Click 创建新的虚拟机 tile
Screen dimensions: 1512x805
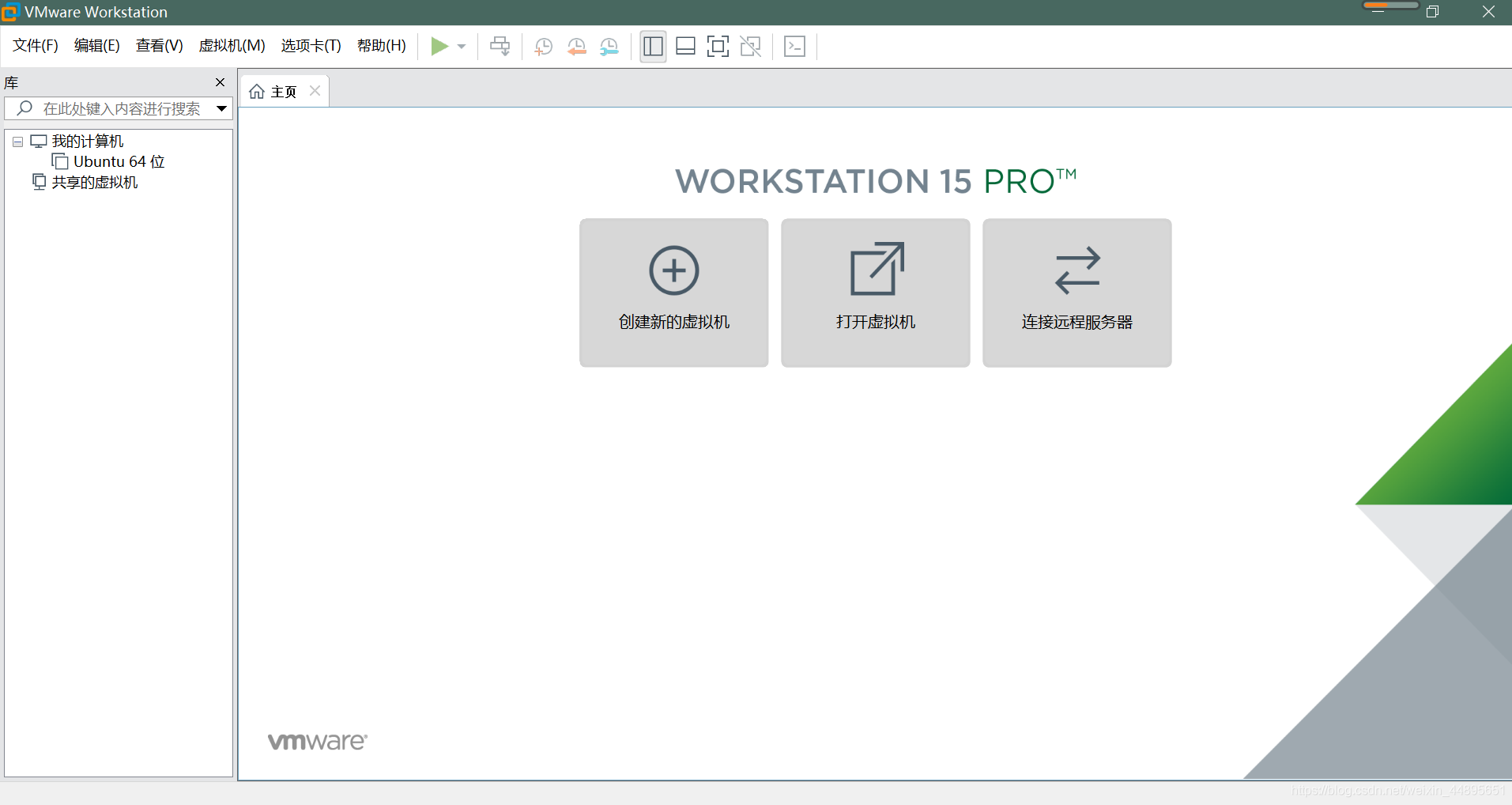coord(673,293)
